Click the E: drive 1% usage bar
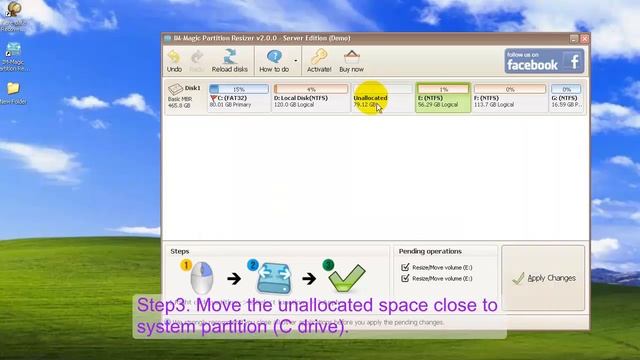Viewport: 640px width, 360px height. click(x=443, y=89)
